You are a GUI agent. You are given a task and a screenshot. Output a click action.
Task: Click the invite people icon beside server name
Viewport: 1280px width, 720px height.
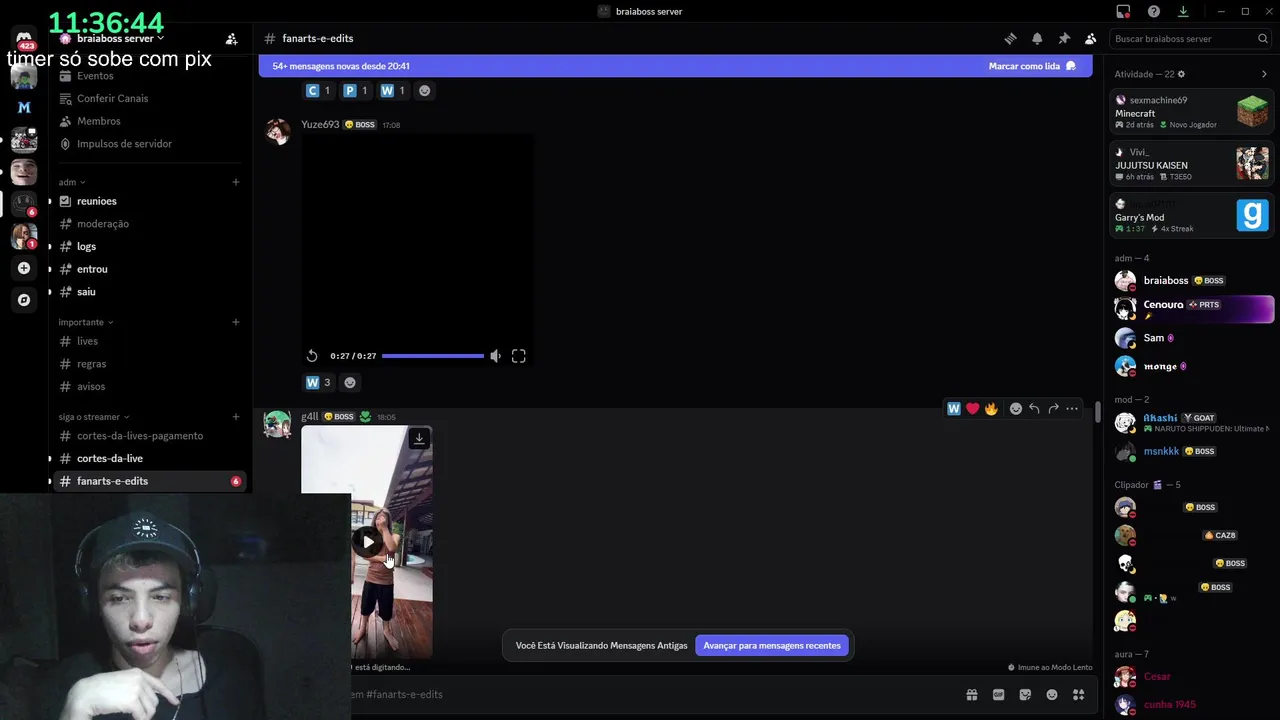point(231,38)
